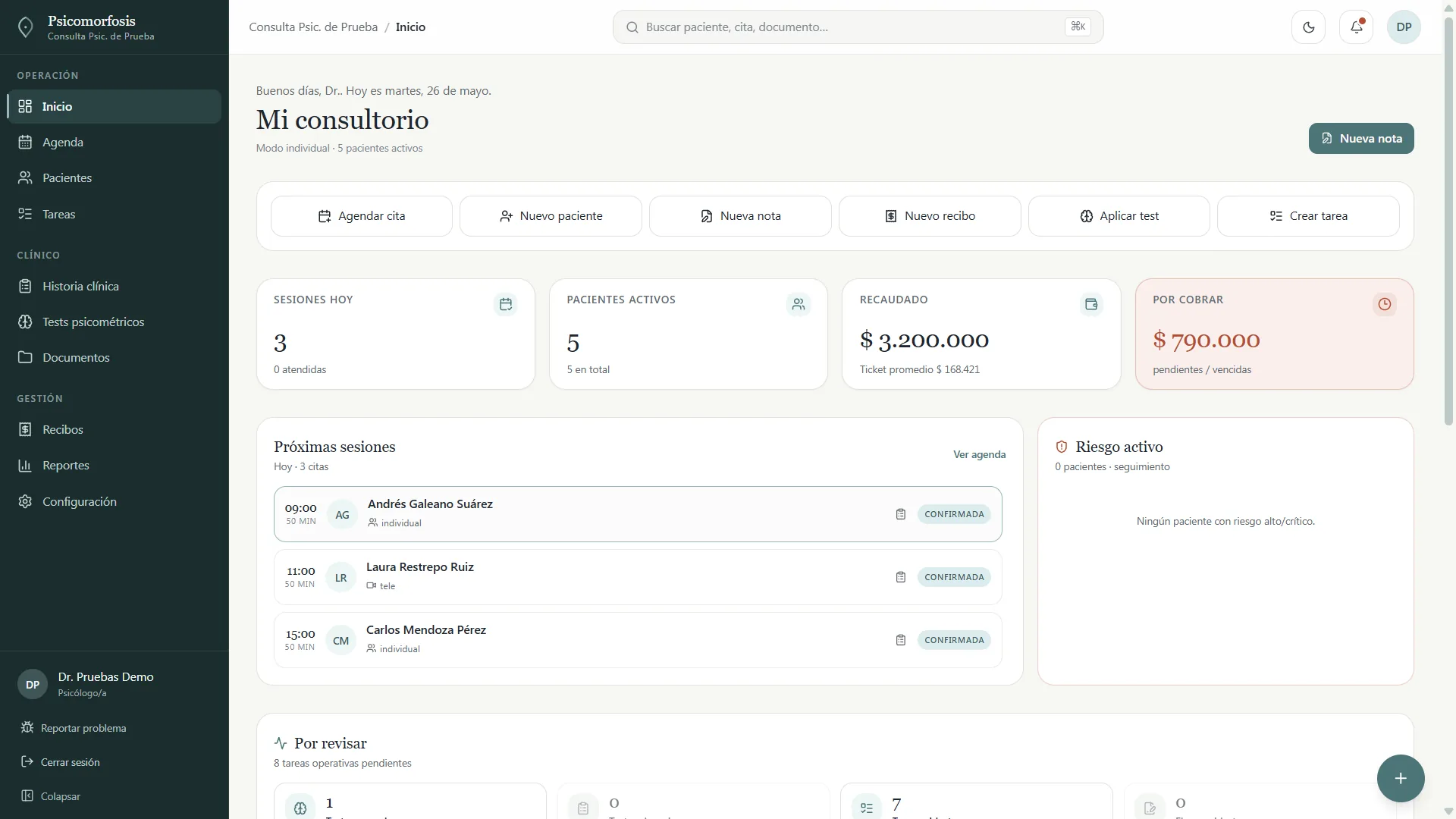Click the Agendar cita quick action
Image resolution: width=1456 pixels, height=819 pixels.
click(362, 216)
